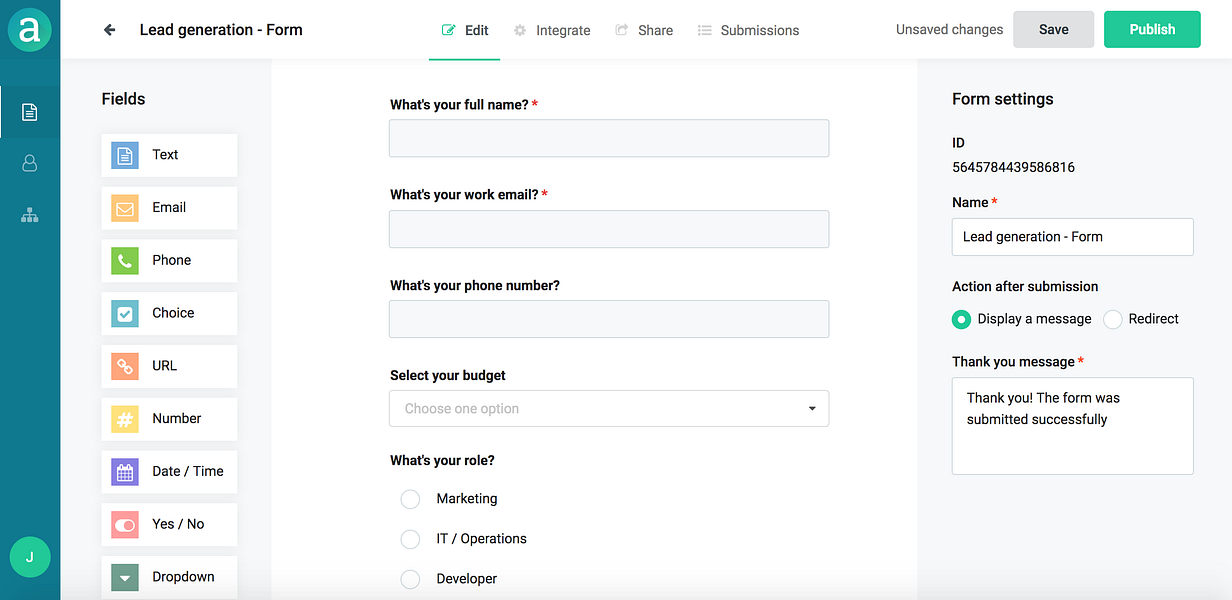Add an Email field label

click(x=169, y=208)
